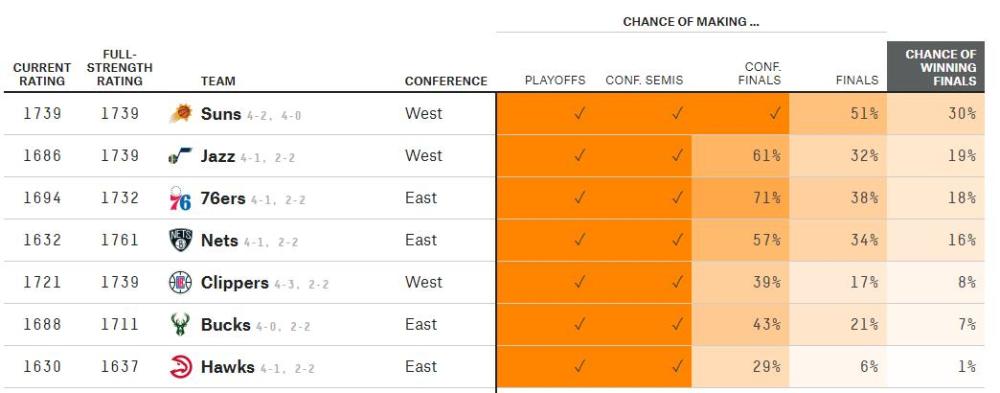Open the Clippers team name link
This screenshot has width=1000, height=393.
click(235, 283)
